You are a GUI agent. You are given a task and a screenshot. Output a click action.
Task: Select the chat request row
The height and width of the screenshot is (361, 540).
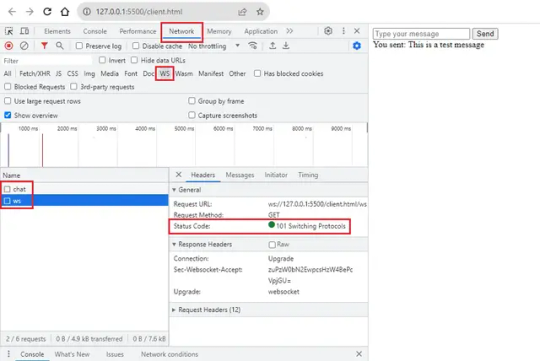pos(84,189)
